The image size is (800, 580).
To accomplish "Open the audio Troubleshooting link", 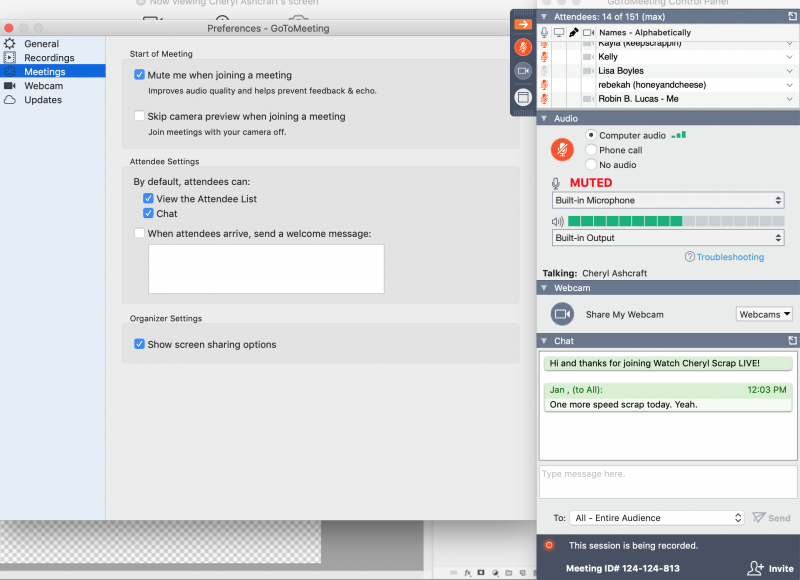I will tap(730, 257).
